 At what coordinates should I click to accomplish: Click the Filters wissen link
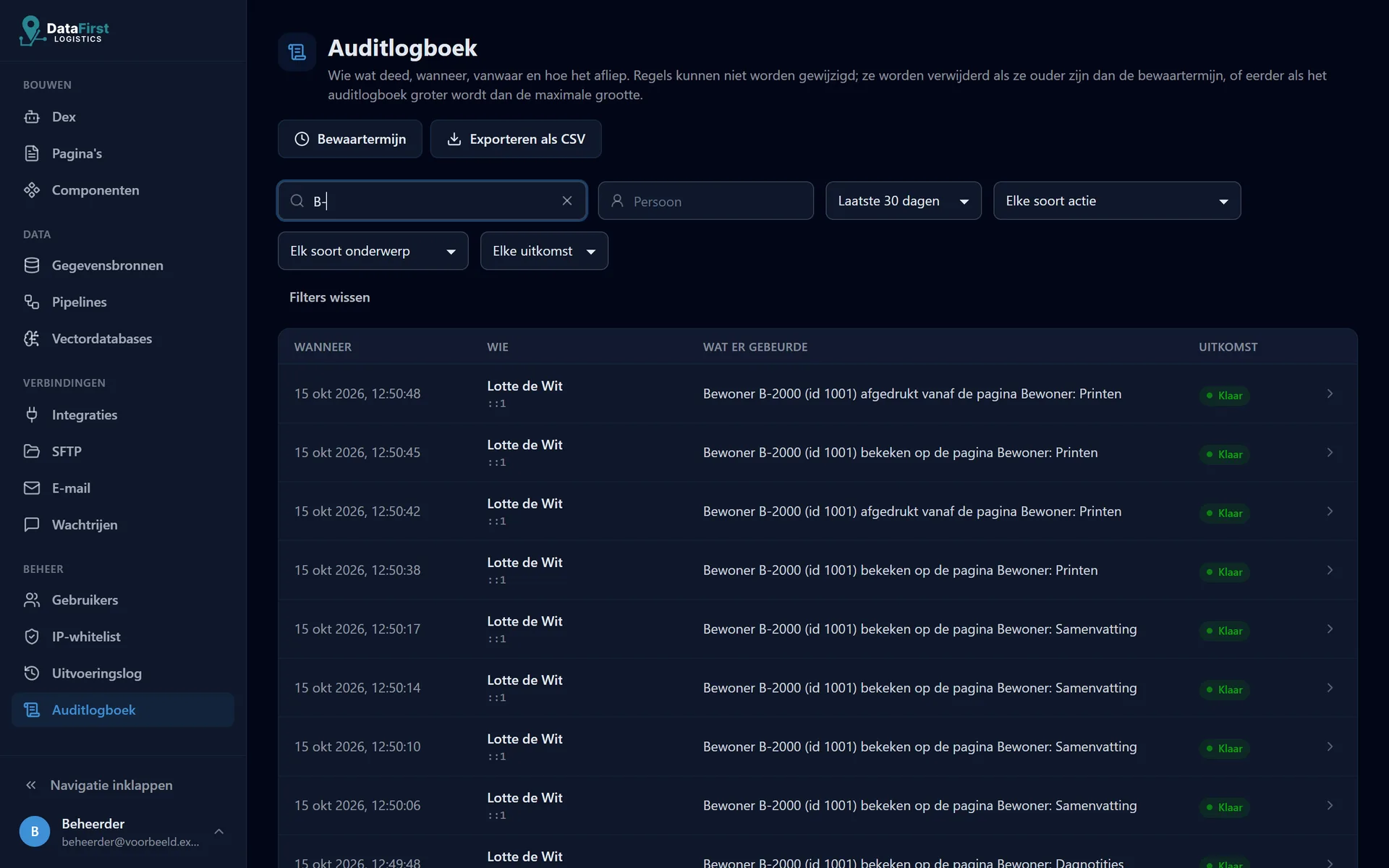(330, 297)
